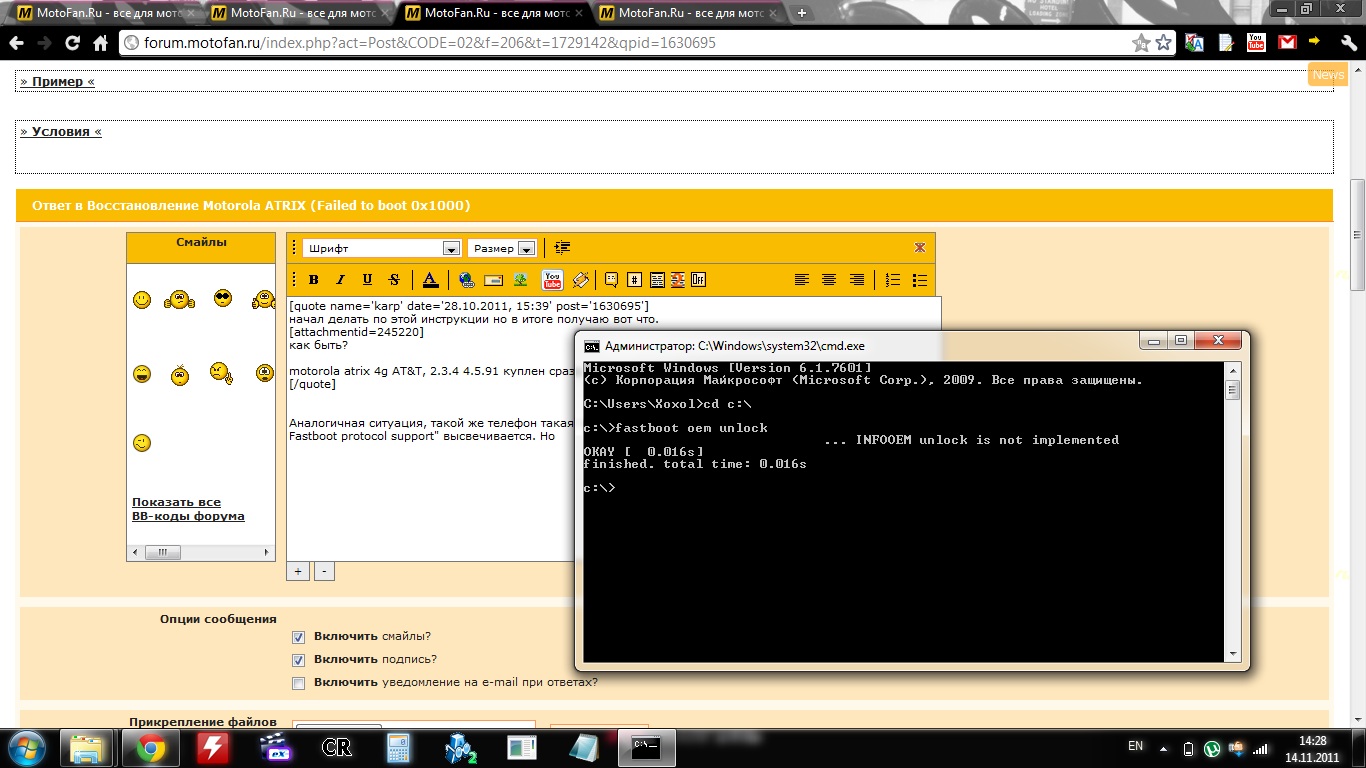
Task: Insert code tag hash icon
Action: click(x=635, y=280)
